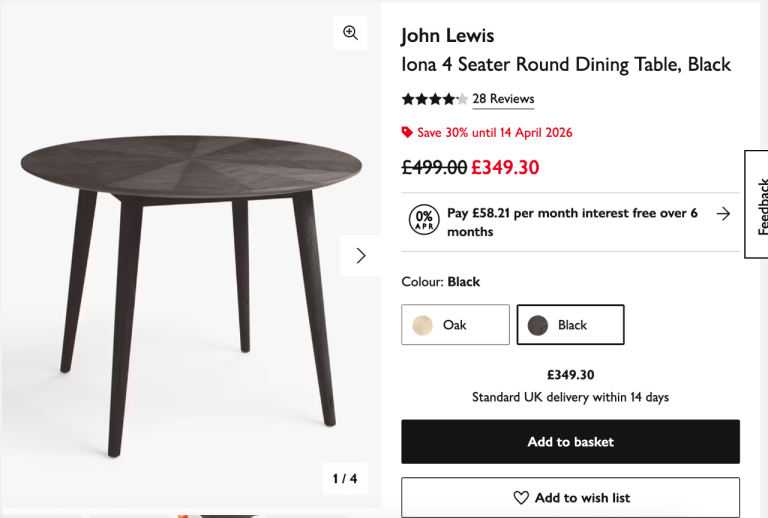The height and width of the screenshot is (518, 768).
Task: Go to next product image arrow
Action: (360, 255)
